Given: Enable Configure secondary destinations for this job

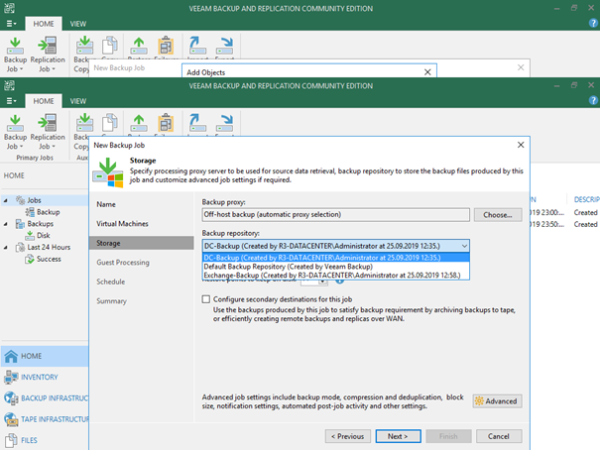Looking at the screenshot, I should tap(207, 298).
